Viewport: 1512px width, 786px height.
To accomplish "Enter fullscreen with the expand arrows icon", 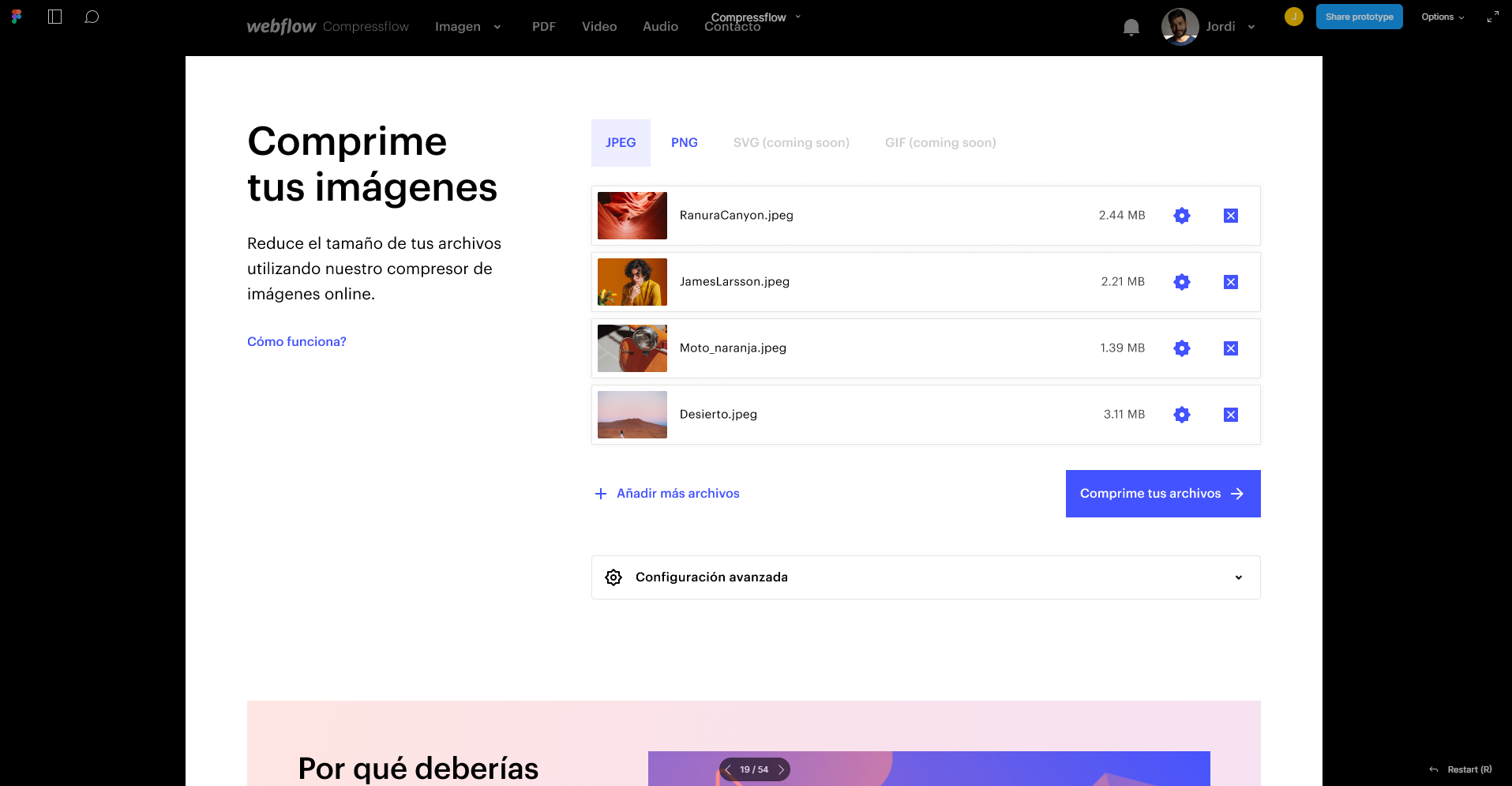I will 1492,17.
